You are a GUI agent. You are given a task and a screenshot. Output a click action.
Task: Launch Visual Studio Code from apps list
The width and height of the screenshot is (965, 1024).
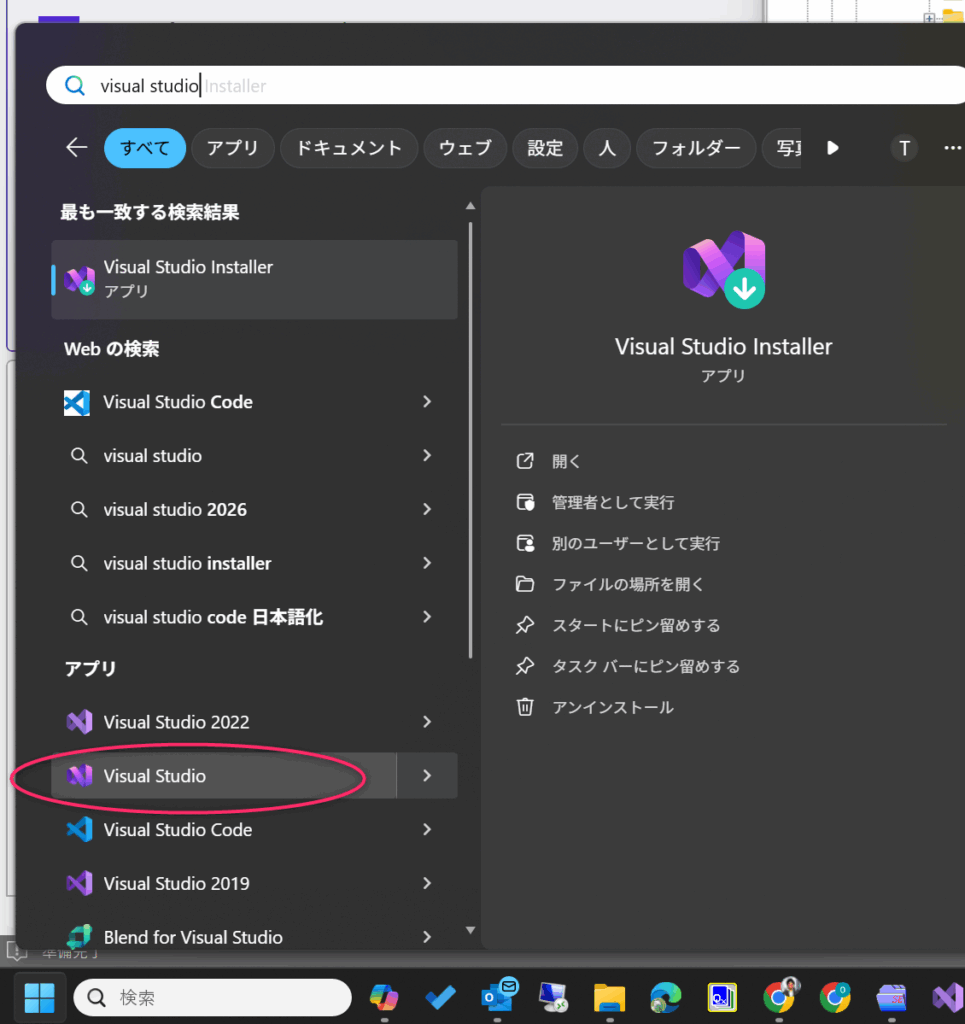point(177,830)
